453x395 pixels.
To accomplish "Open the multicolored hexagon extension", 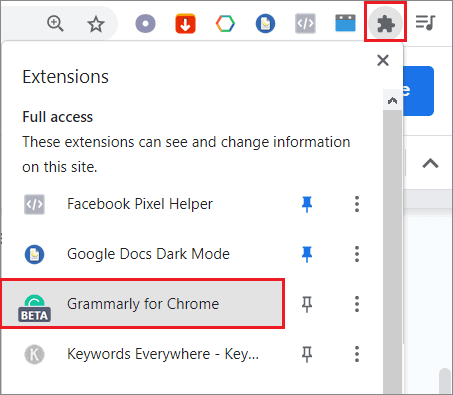I will tap(225, 24).
